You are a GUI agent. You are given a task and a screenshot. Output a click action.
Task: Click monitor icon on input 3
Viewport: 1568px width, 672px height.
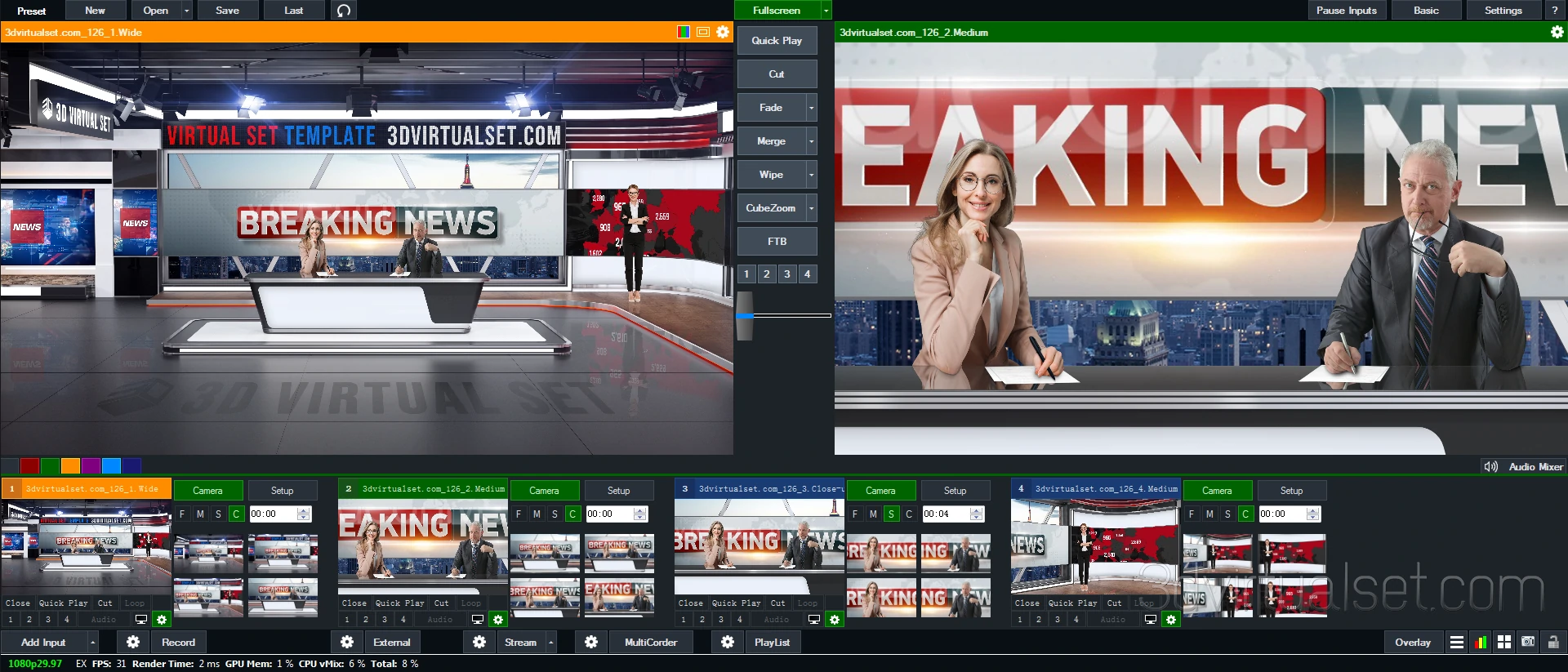(814, 620)
